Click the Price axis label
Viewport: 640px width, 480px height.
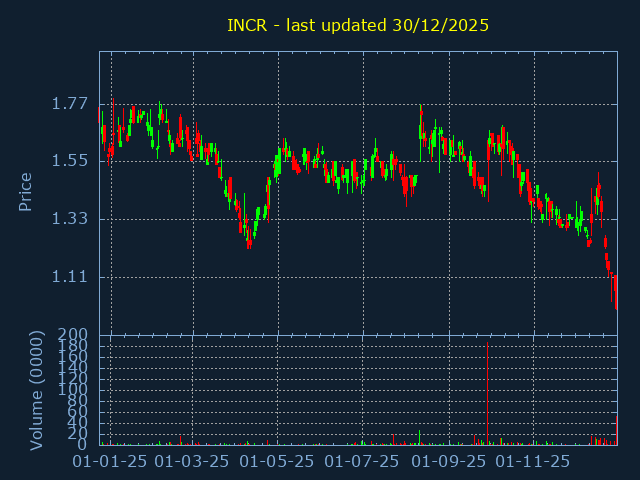pyautogui.click(x=26, y=191)
